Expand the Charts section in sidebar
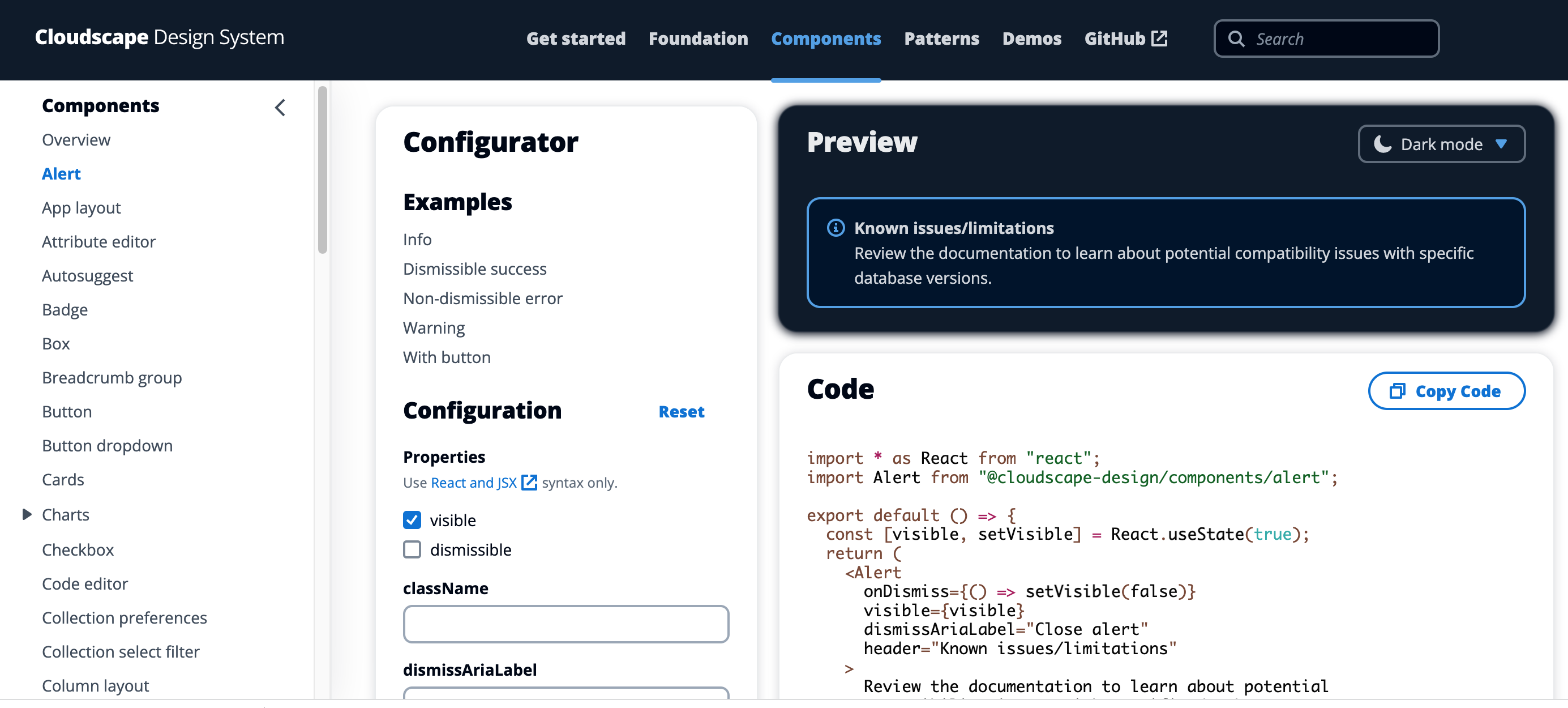 (27, 514)
